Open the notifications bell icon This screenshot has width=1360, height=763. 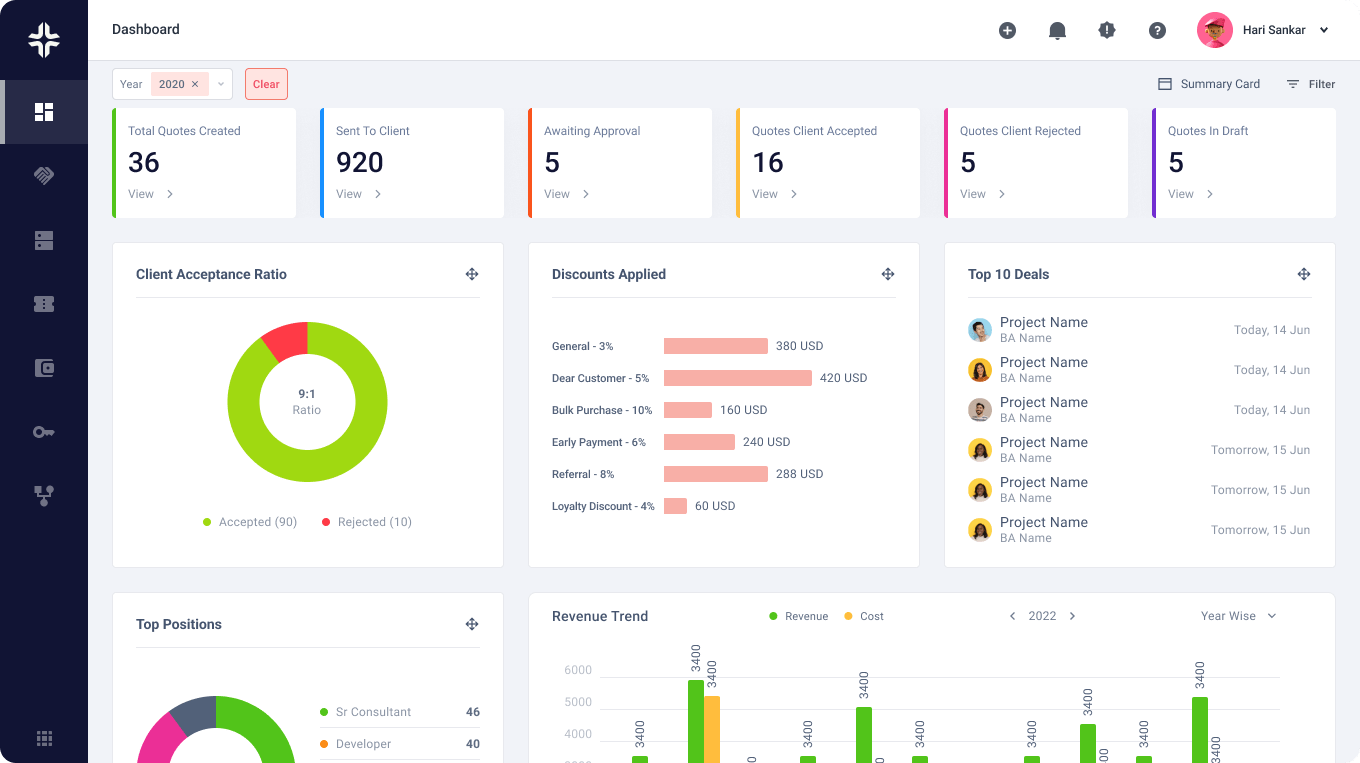1057,31
